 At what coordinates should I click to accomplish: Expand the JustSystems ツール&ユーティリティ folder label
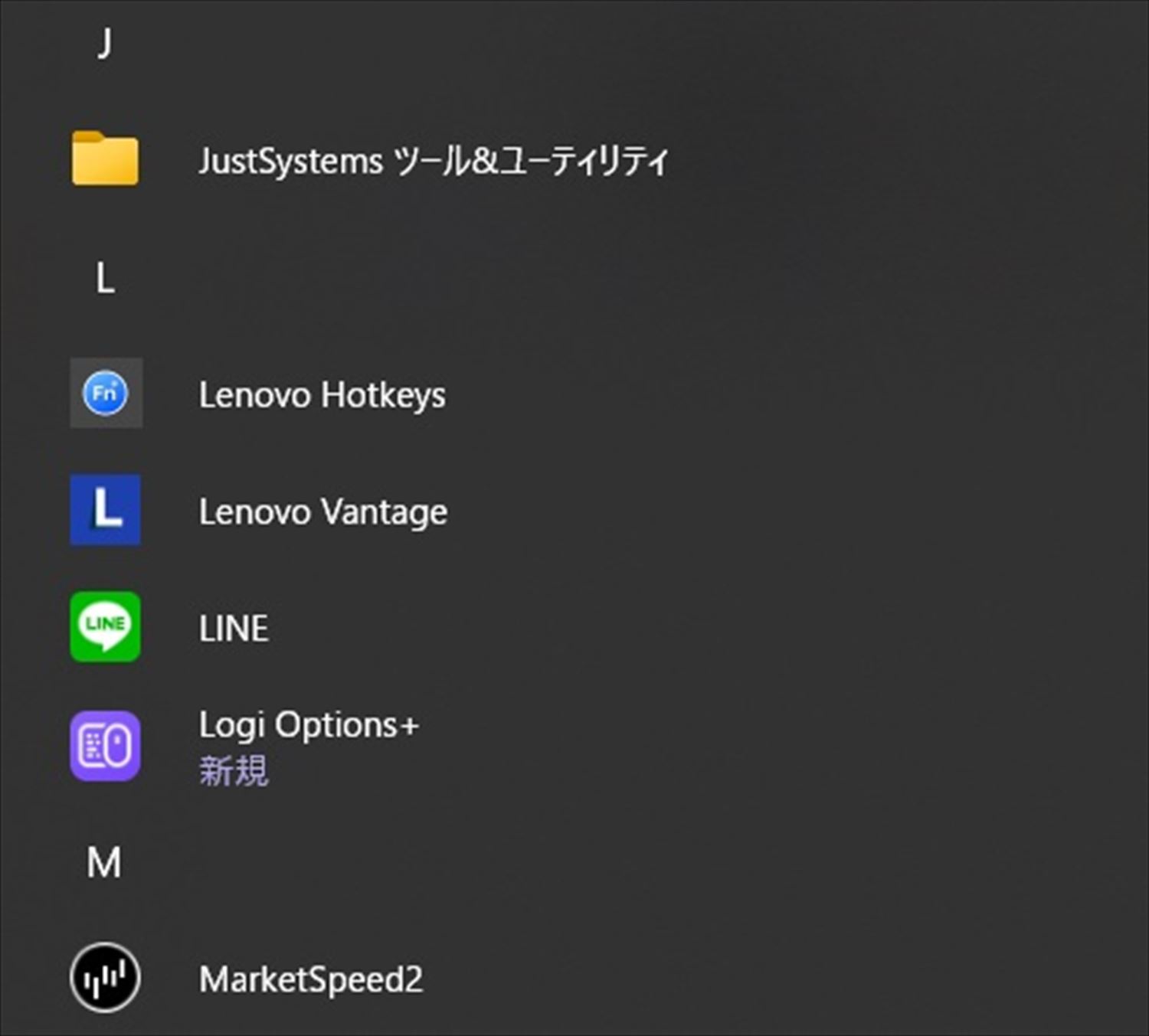click(433, 161)
